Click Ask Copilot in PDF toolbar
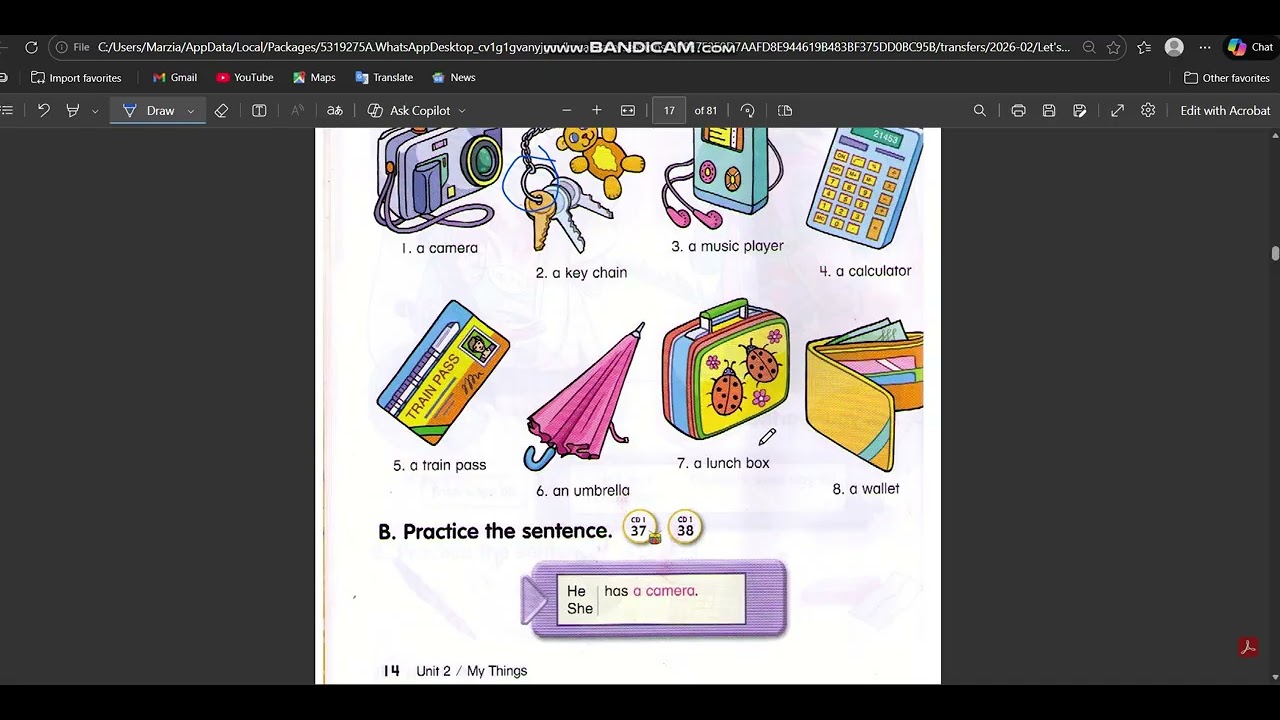The width and height of the screenshot is (1280, 720). 409,110
